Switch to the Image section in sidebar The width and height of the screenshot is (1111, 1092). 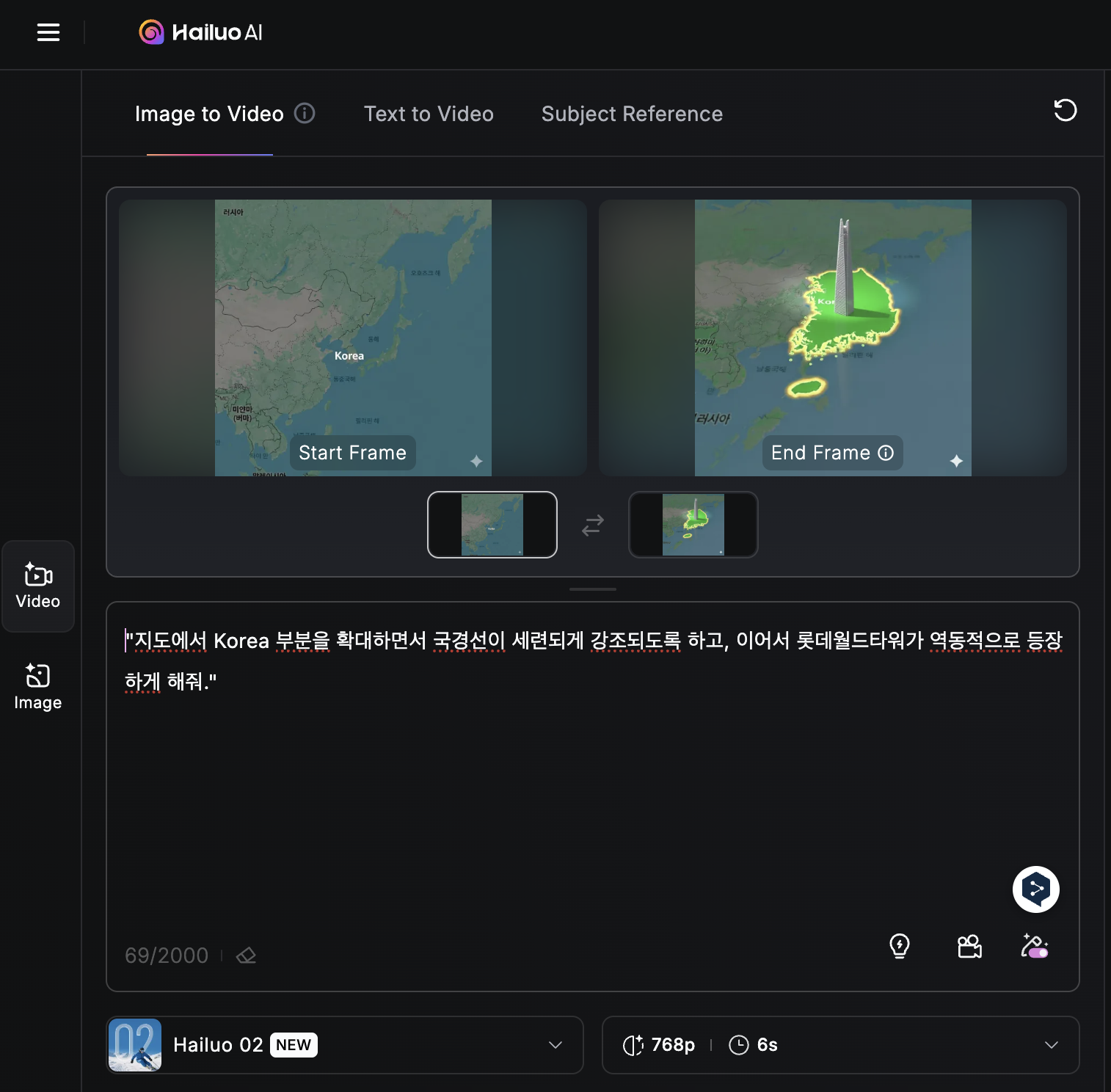click(x=37, y=685)
